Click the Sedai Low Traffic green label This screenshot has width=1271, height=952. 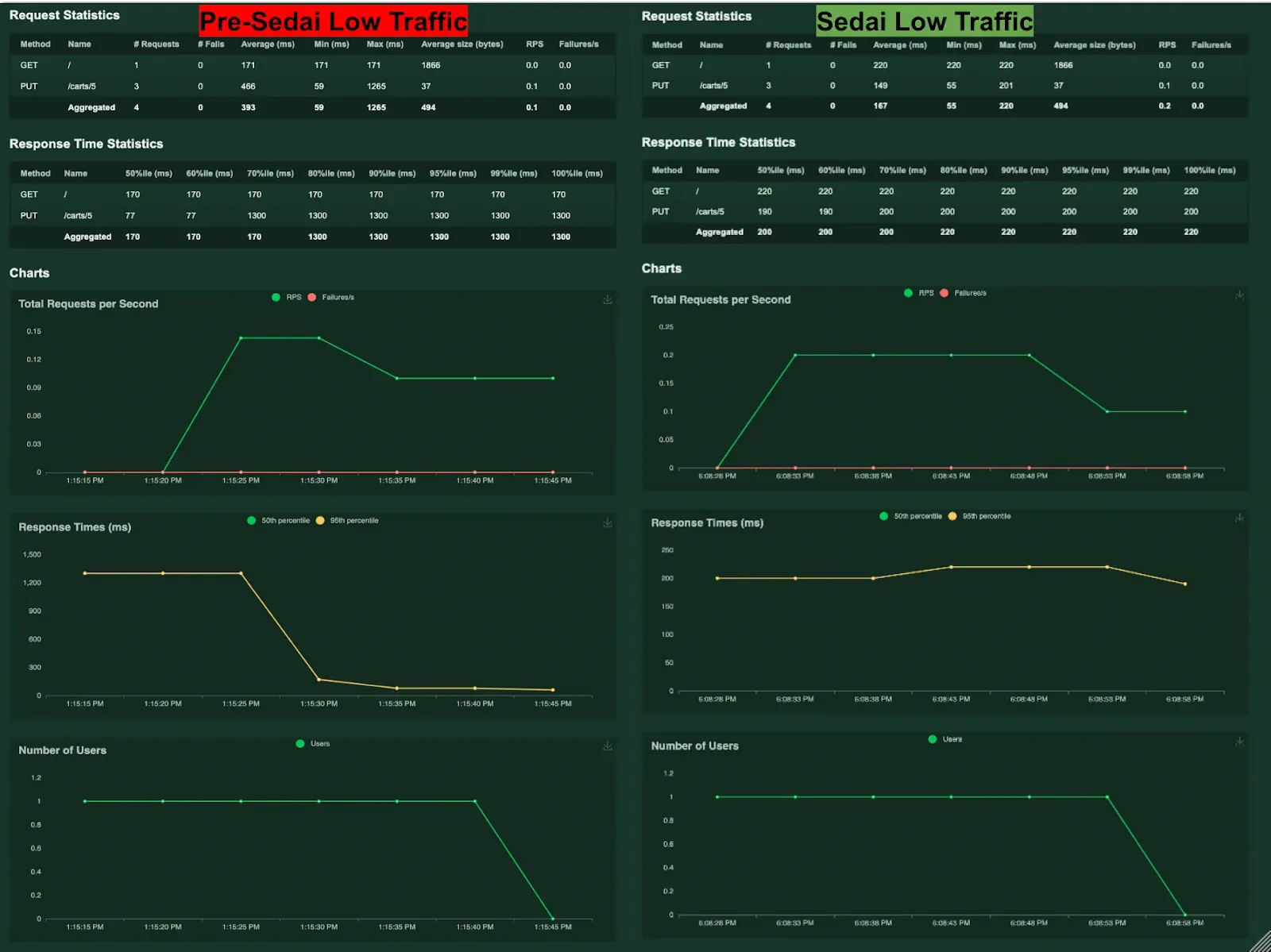point(925,21)
